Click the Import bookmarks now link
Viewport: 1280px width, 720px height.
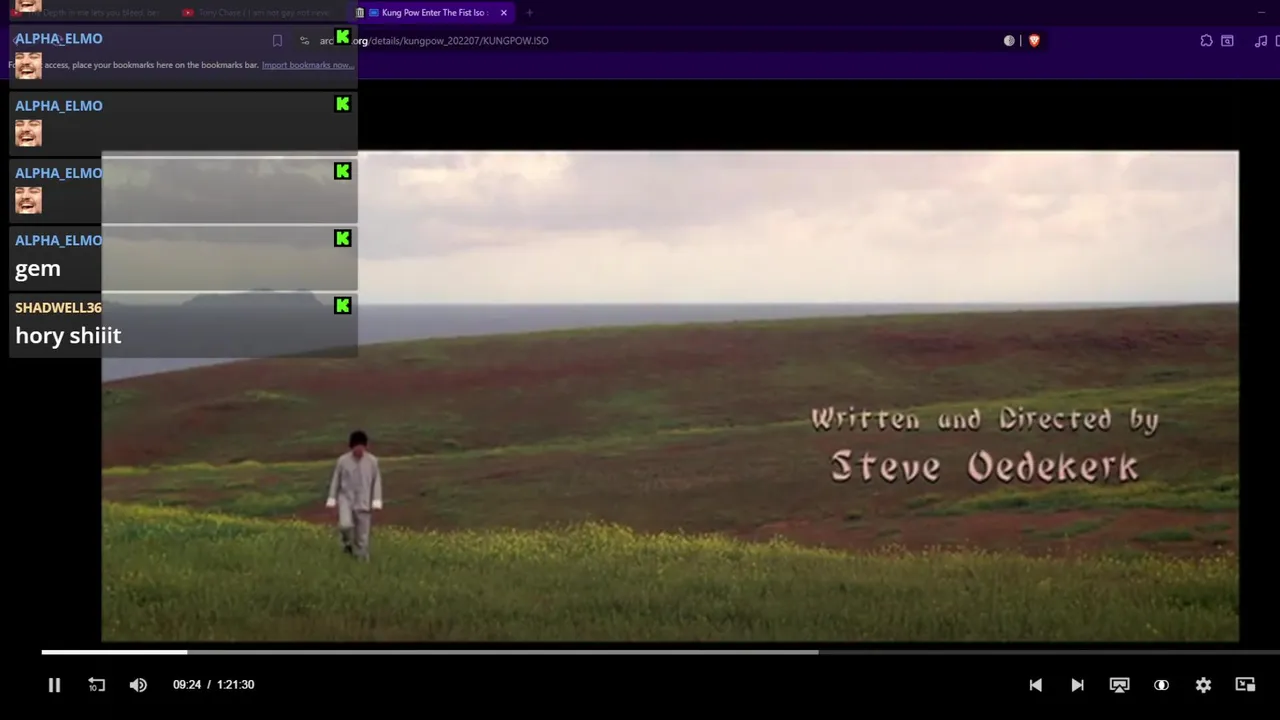(x=307, y=65)
